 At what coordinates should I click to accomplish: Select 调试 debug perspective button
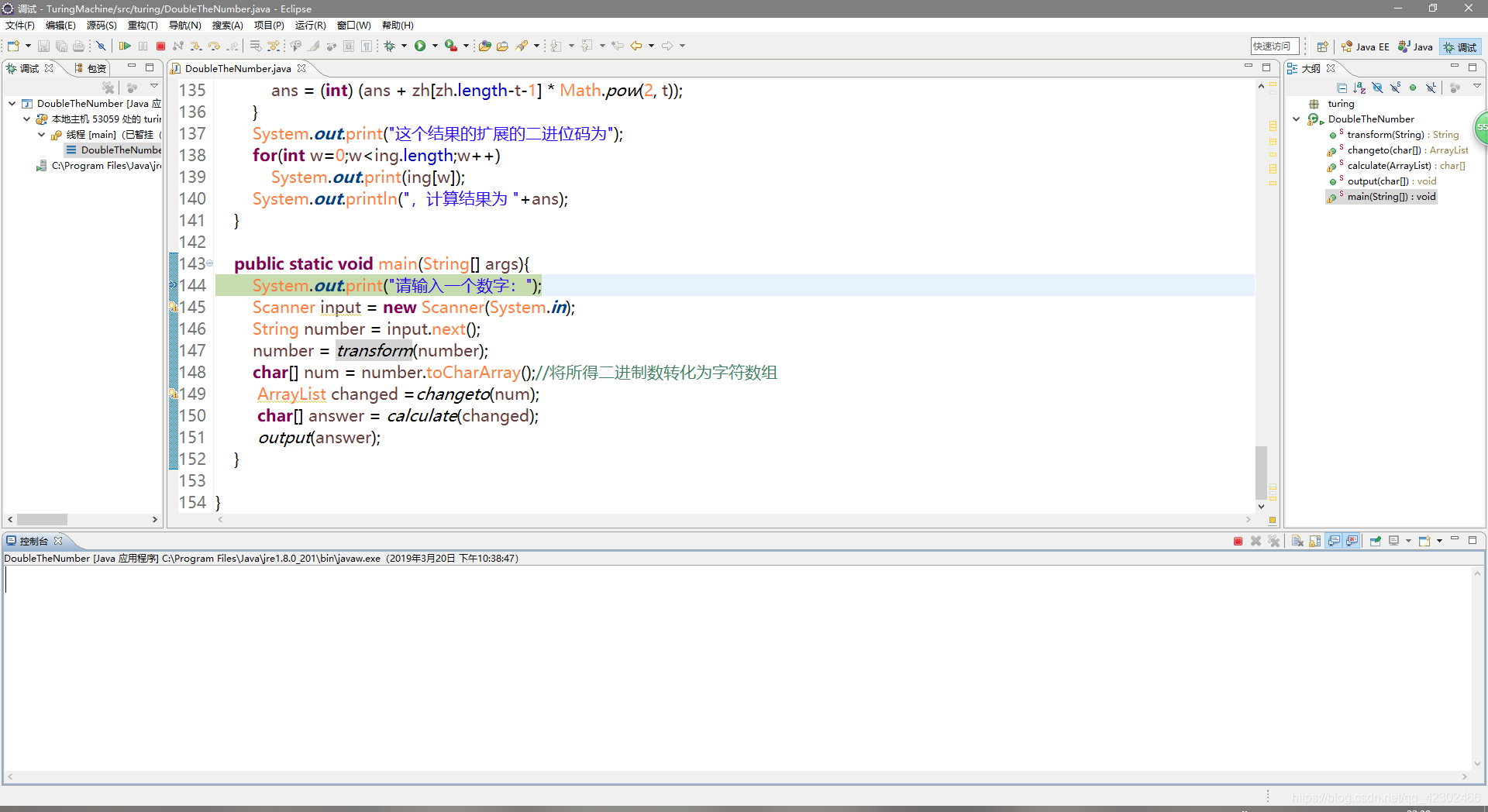pyautogui.click(x=1460, y=46)
